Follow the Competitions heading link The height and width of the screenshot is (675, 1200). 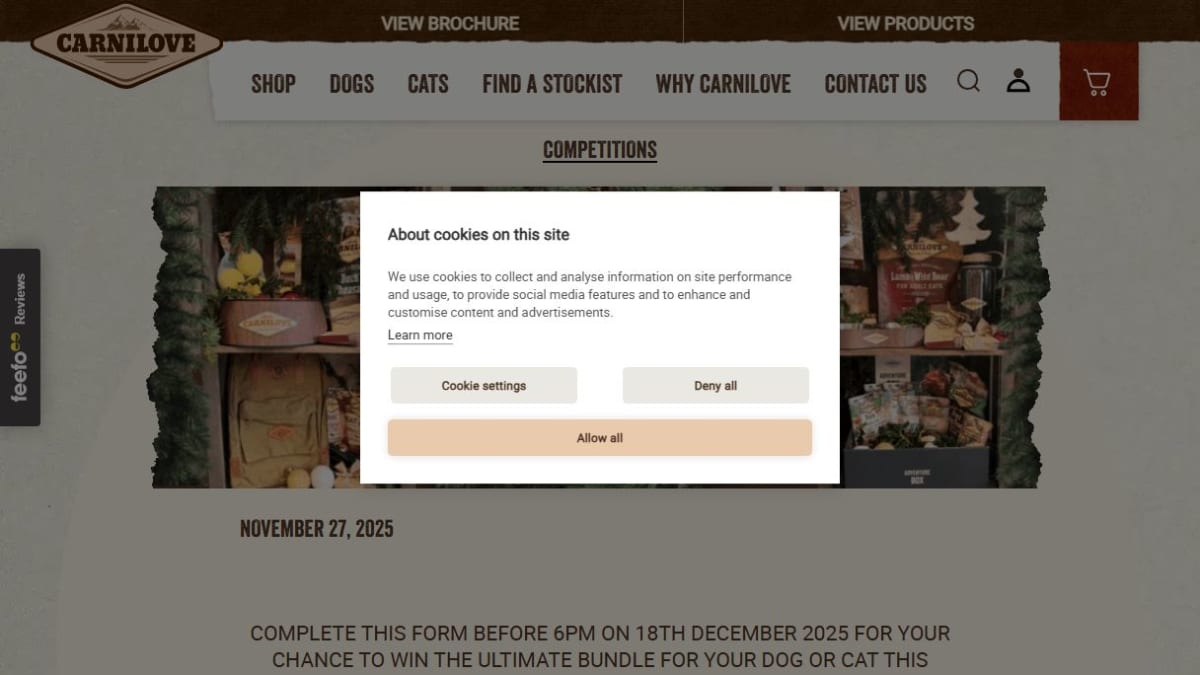600,150
